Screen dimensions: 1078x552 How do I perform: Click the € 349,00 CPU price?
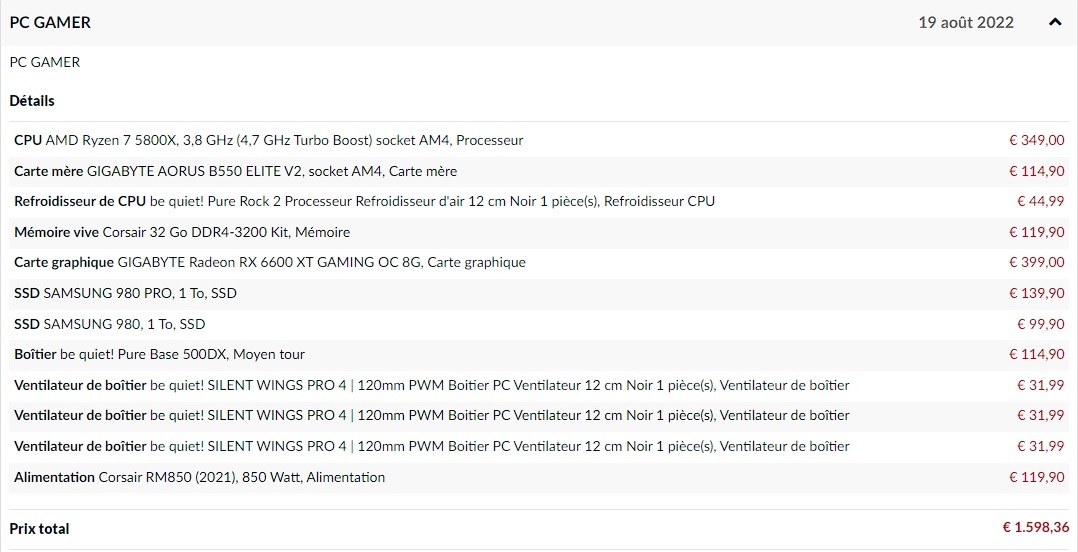coord(1036,141)
